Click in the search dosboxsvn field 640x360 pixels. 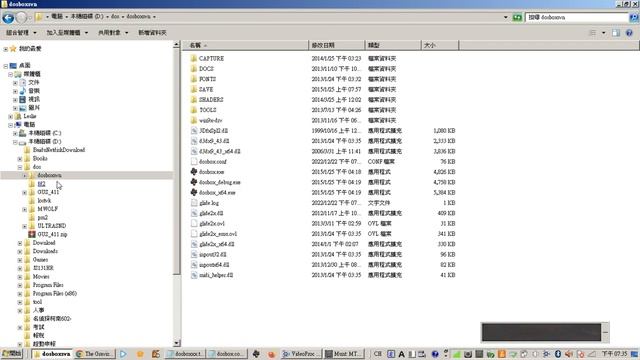(577, 17)
